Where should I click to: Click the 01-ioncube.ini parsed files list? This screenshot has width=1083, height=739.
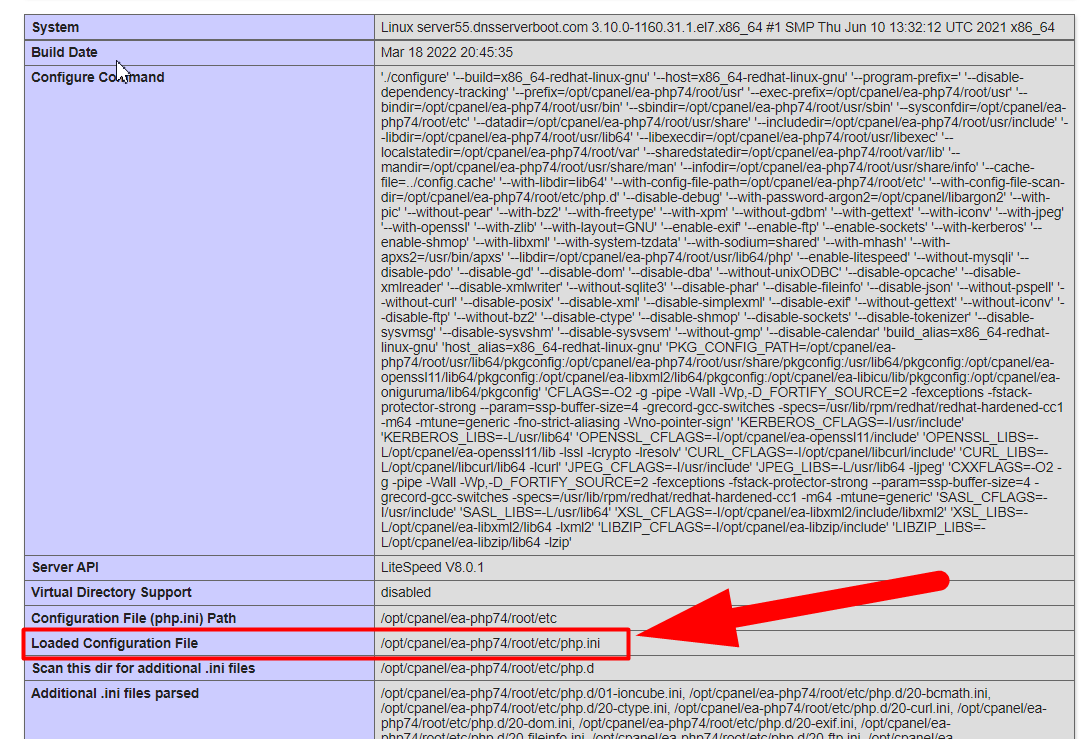[x=713, y=712]
